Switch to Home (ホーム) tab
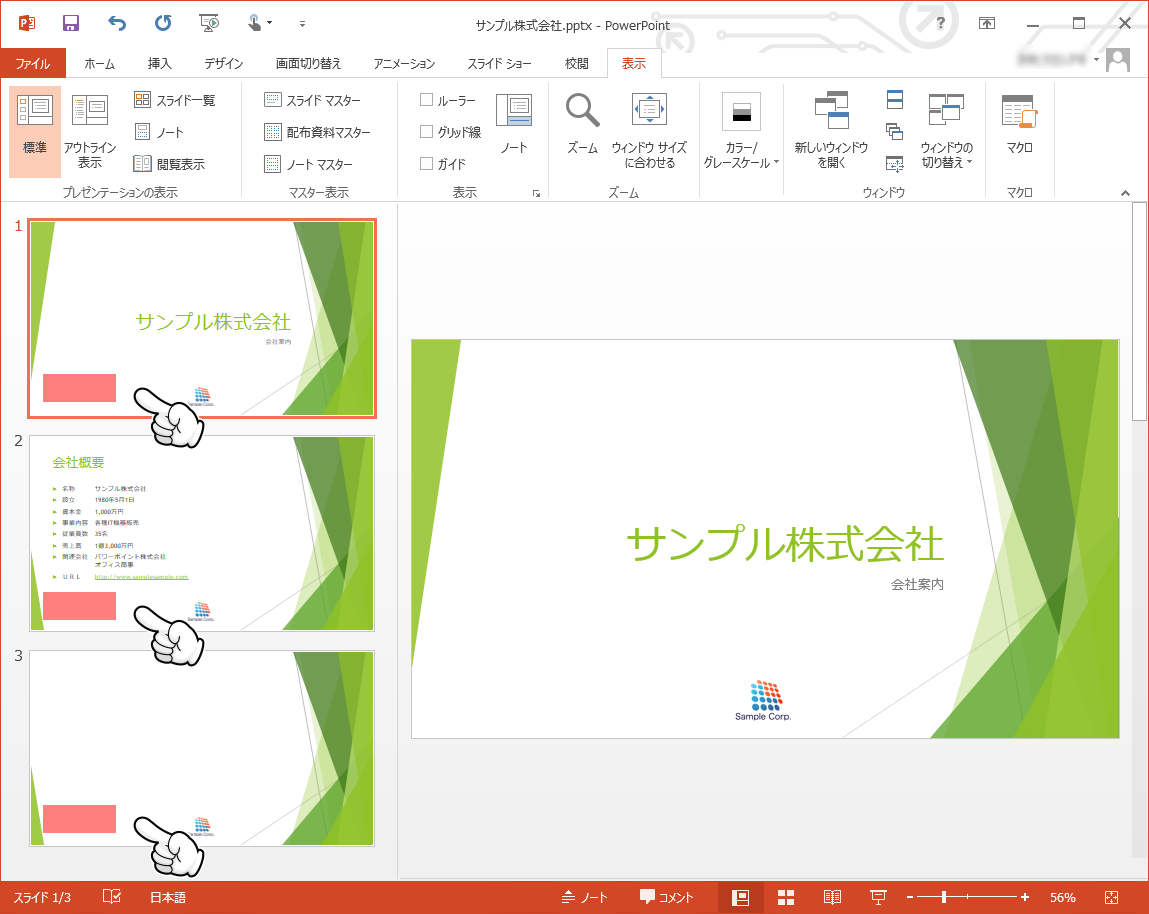Screen dimensions: 1149x914 [x=100, y=64]
